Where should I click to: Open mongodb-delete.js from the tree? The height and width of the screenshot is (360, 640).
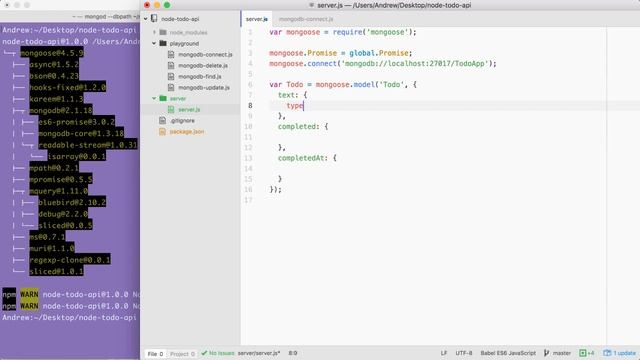coord(203,65)
